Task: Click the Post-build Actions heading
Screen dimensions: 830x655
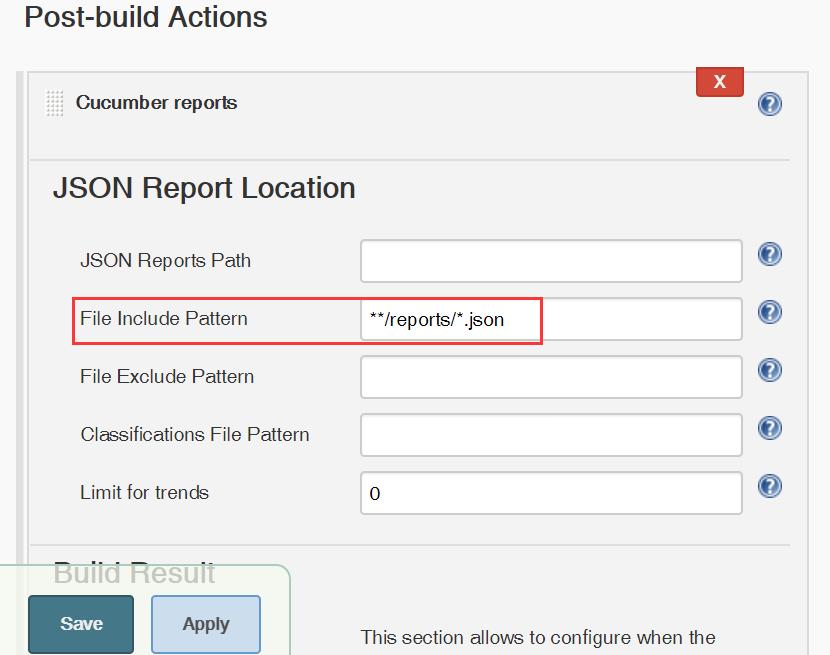Action: [146, 17]
